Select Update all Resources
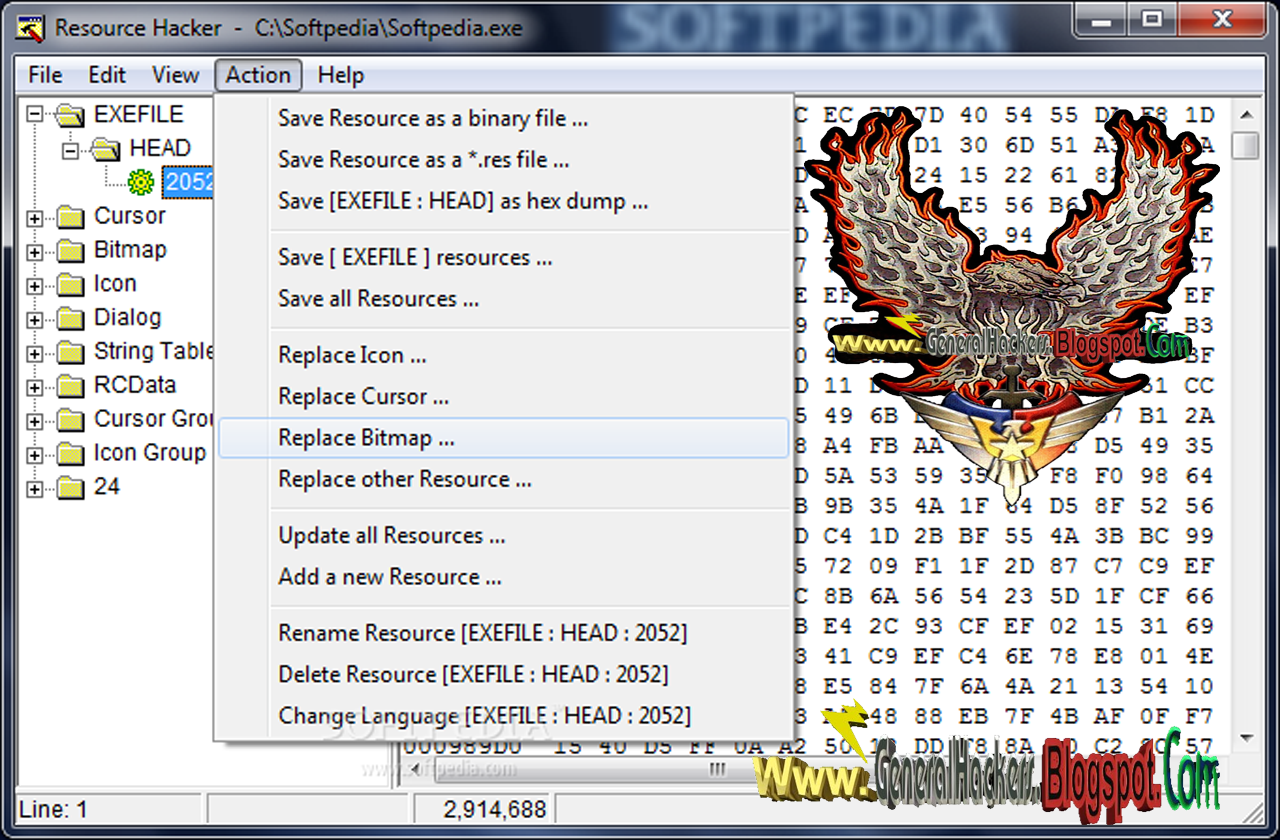Viewport: 1280px width, 840px height. click(504, 535)
